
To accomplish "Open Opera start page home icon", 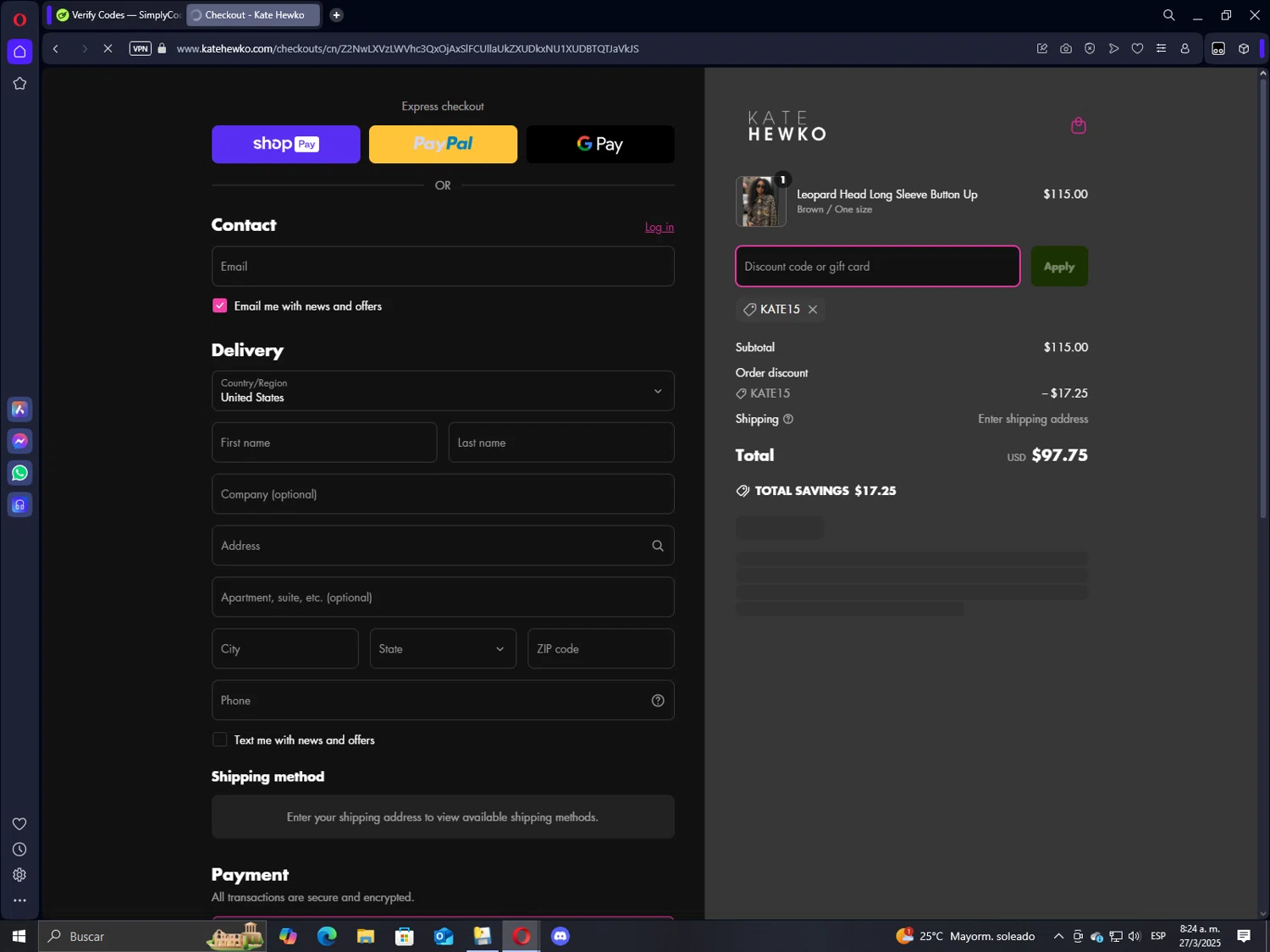I will 19,52.
